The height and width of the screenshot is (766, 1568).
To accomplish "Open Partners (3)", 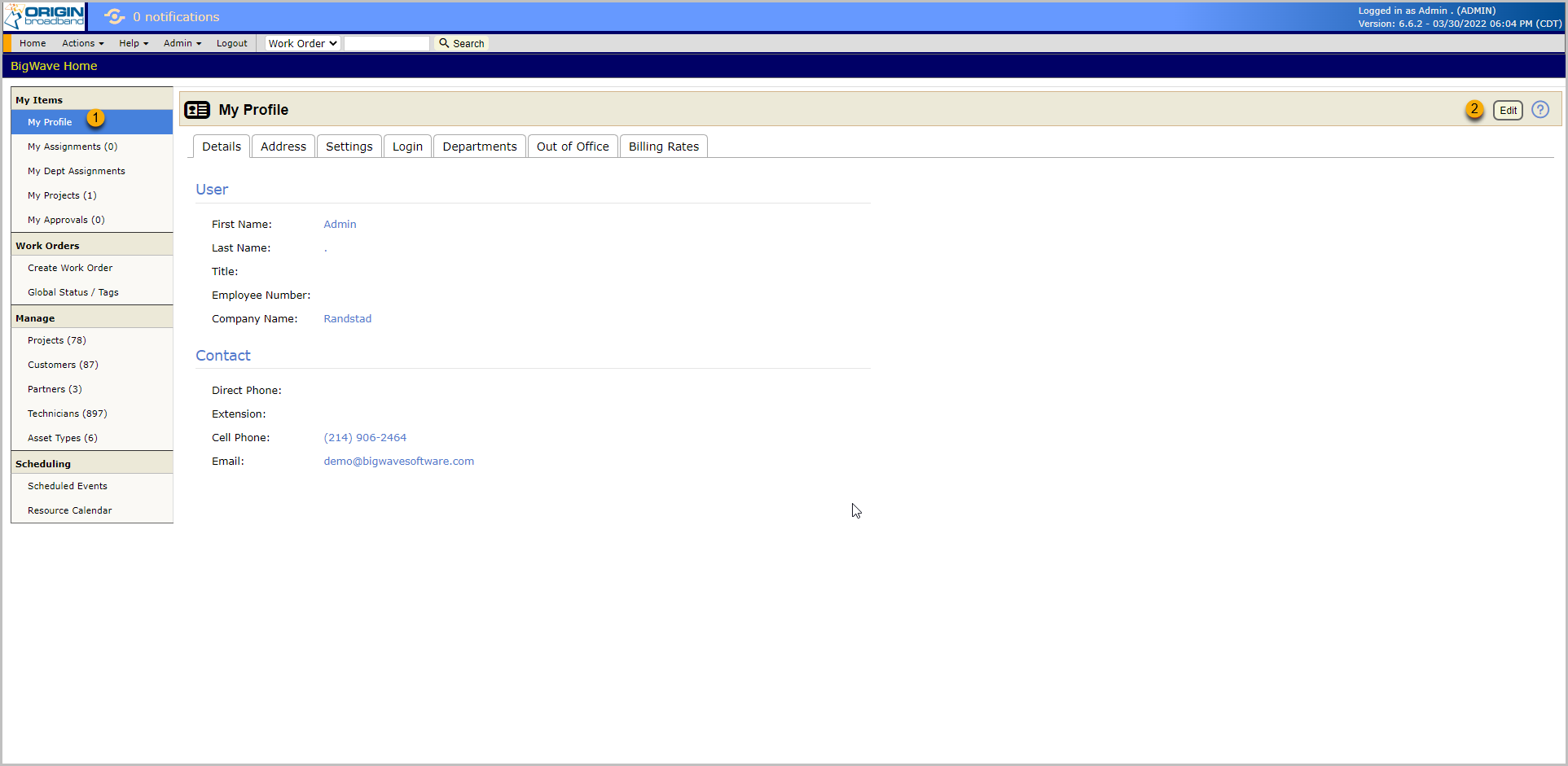I will [92, 389].
